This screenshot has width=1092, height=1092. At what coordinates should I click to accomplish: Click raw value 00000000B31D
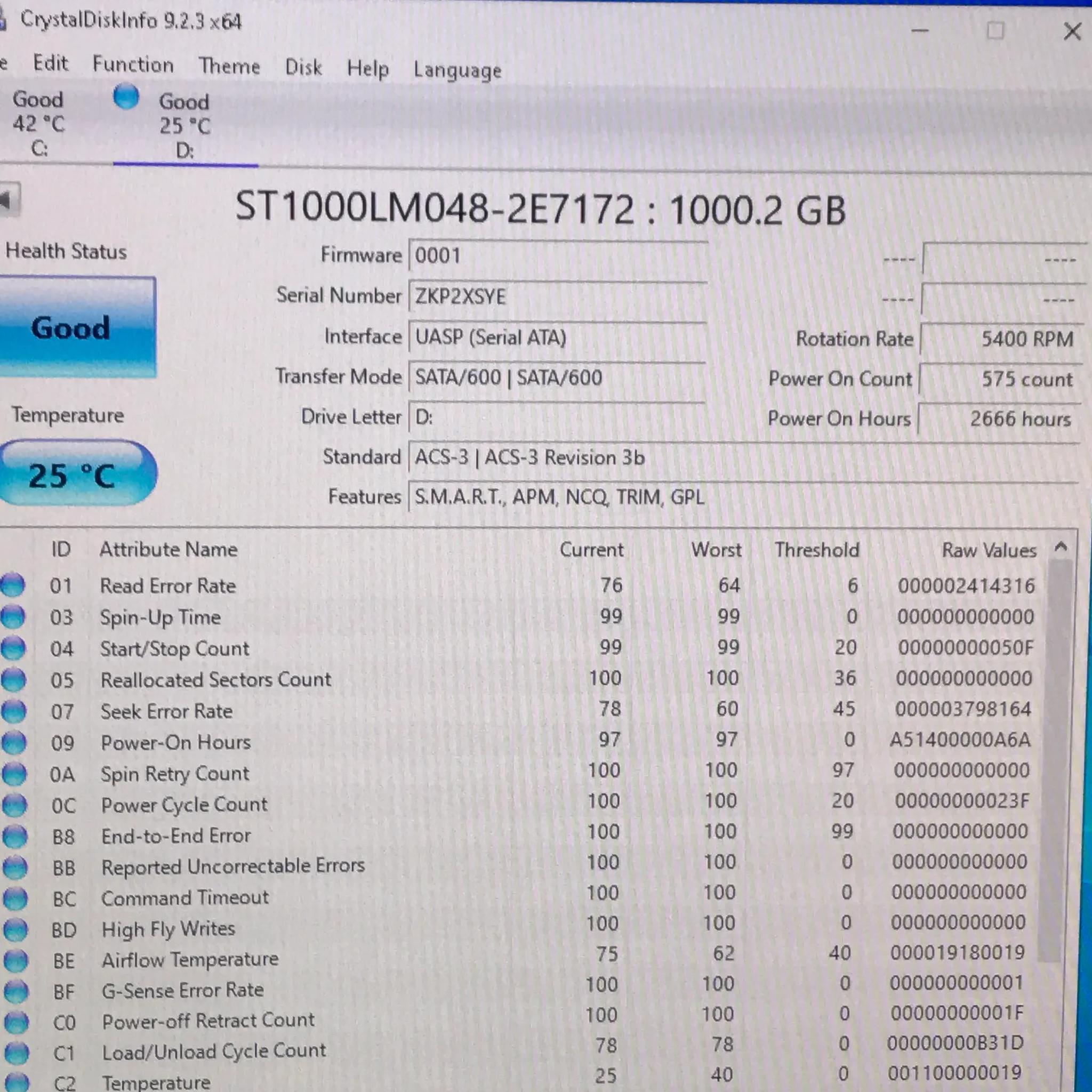tap(955, 1043)
